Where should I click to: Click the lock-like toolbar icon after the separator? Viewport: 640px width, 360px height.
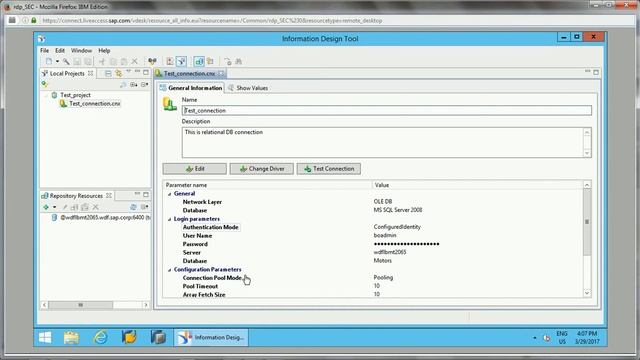coord(228,62)
